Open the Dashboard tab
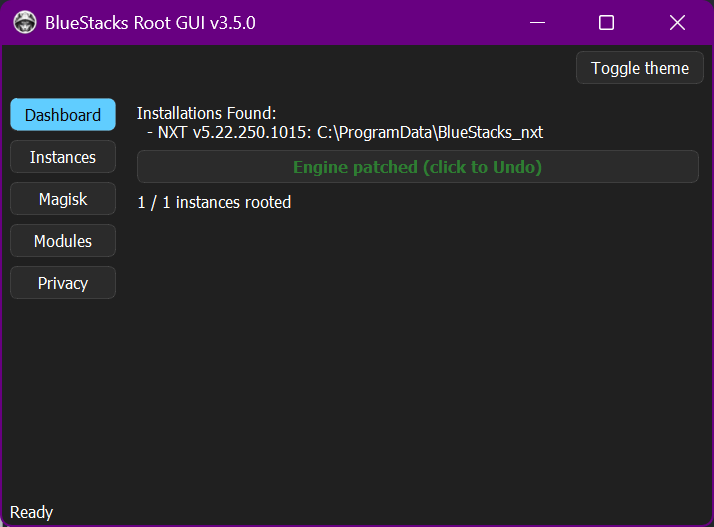Viewport: 714px width, 527px height. (63, 115)
